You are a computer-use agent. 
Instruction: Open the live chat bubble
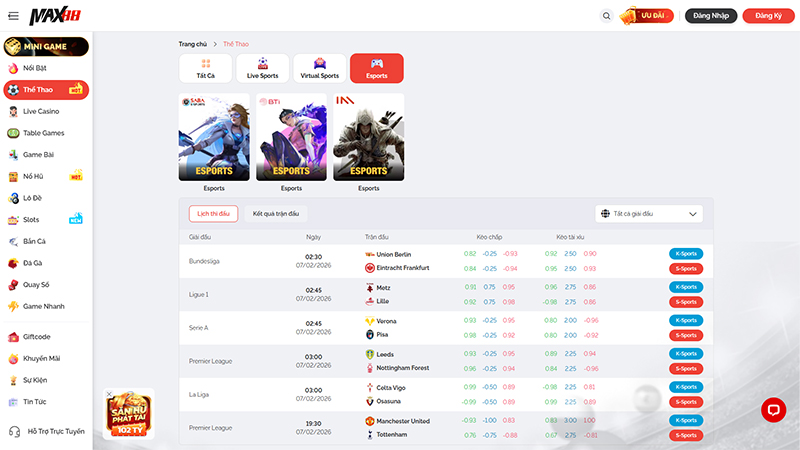click(x=773, y=410)
